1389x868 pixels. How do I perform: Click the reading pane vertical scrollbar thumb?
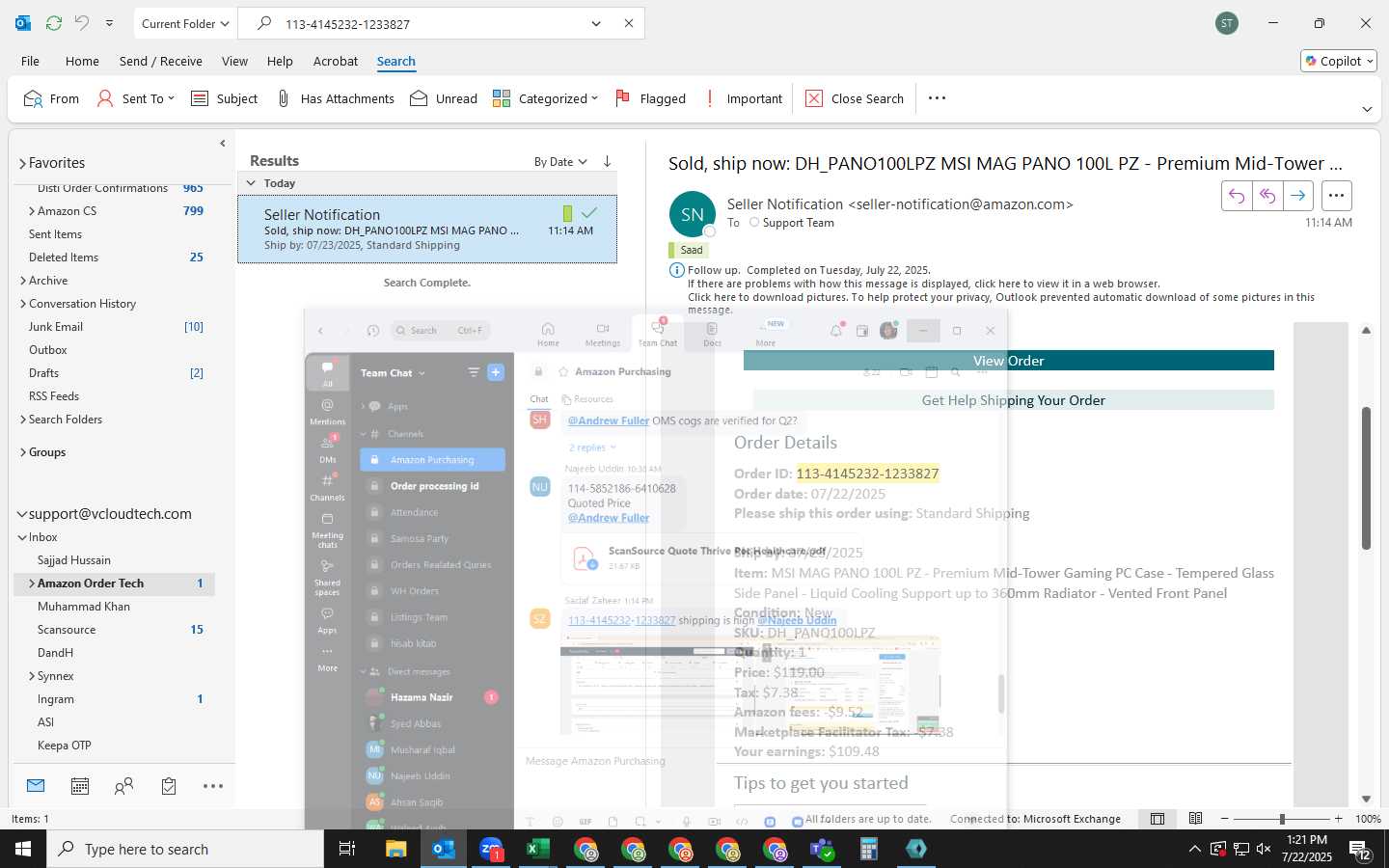point(1366,478)
